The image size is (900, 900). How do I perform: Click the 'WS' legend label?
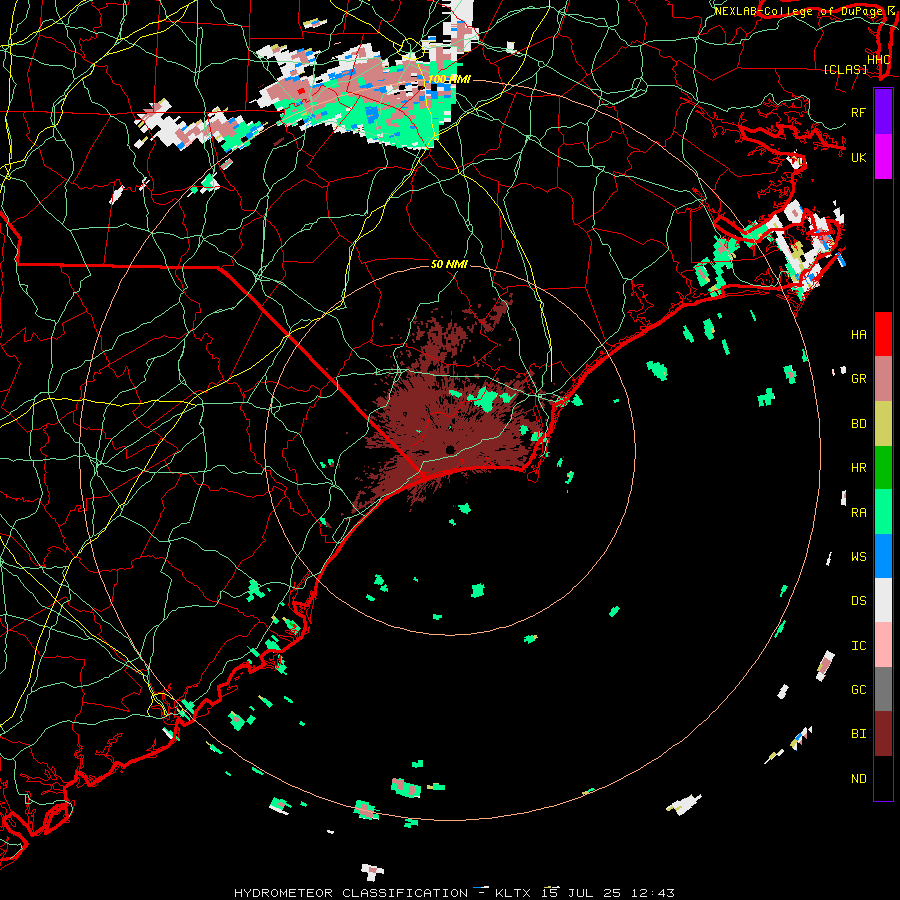pos(858,556)
